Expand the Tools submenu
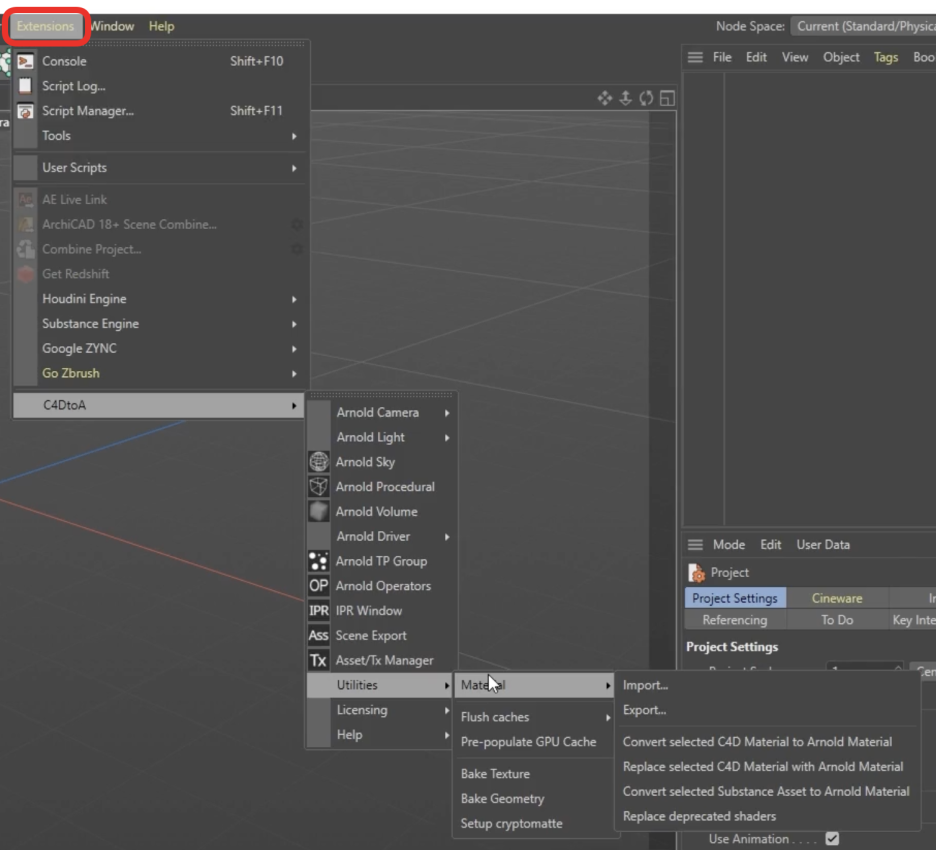The width and height of the screenshot is (936, 850). pos(161,135)
